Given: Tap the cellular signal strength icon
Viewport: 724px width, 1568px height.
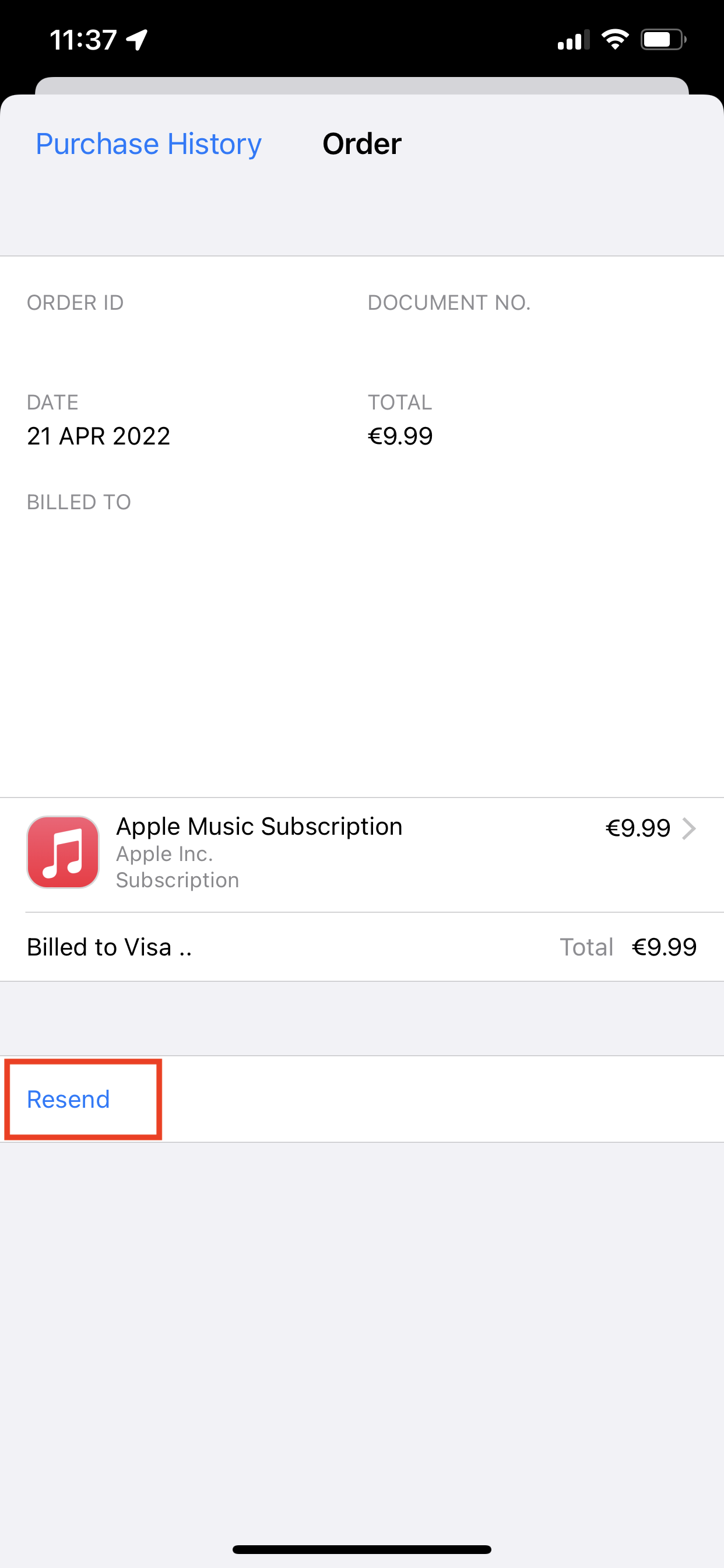Looking at the screenshot, I should tap(572, 40).
